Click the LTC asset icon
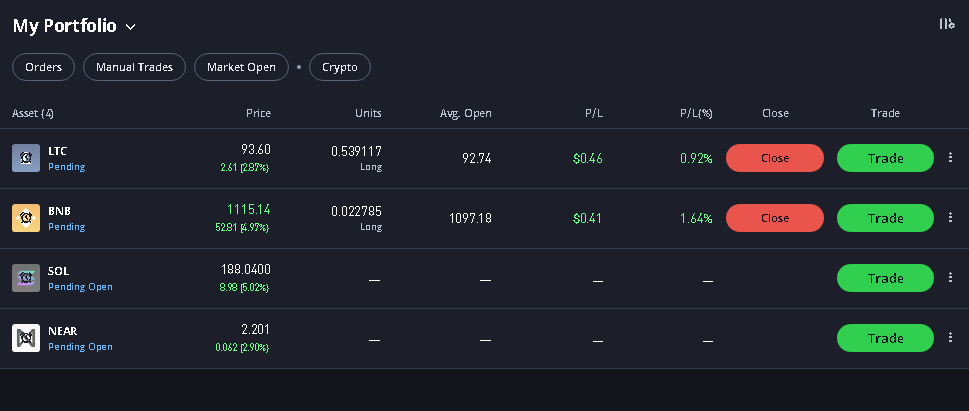Viewport: 969px width, 411px height. (x=26, y=158)
